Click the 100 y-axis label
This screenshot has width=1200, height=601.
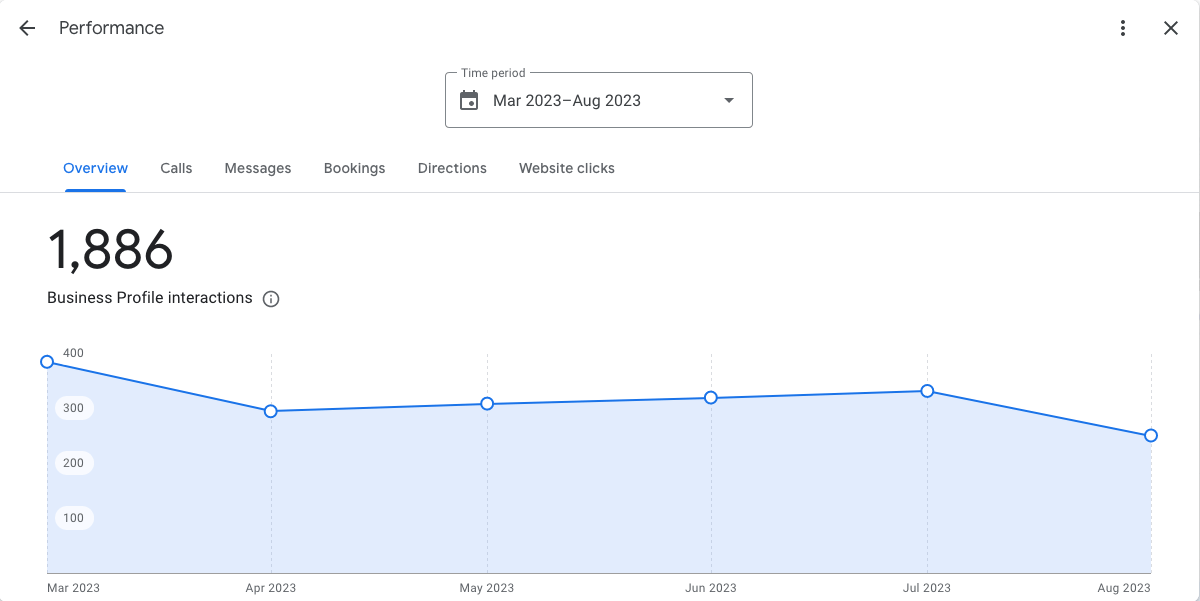coord(74,518)
